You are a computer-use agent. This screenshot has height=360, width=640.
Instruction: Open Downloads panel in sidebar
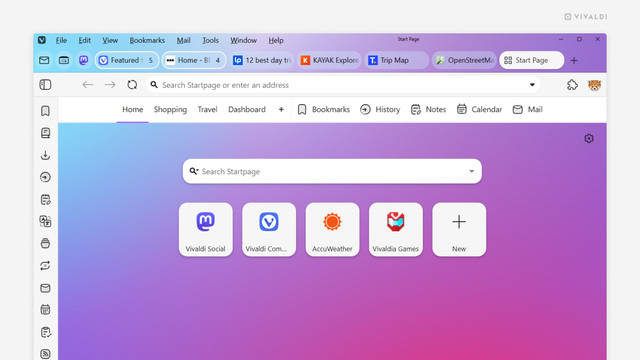pyautogui.click(x=45, y=155)
